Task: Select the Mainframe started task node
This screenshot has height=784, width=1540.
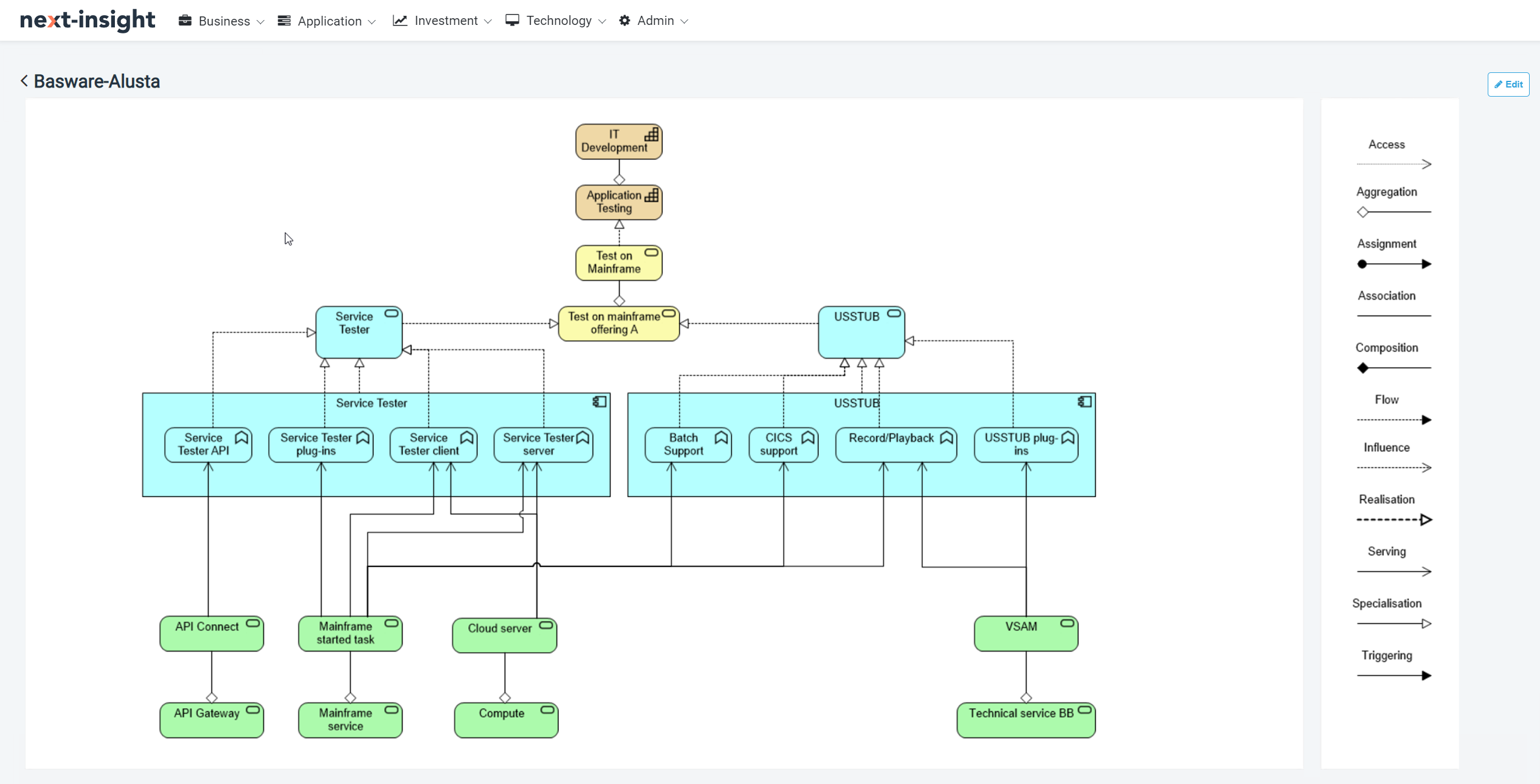Action: [350, 634]
